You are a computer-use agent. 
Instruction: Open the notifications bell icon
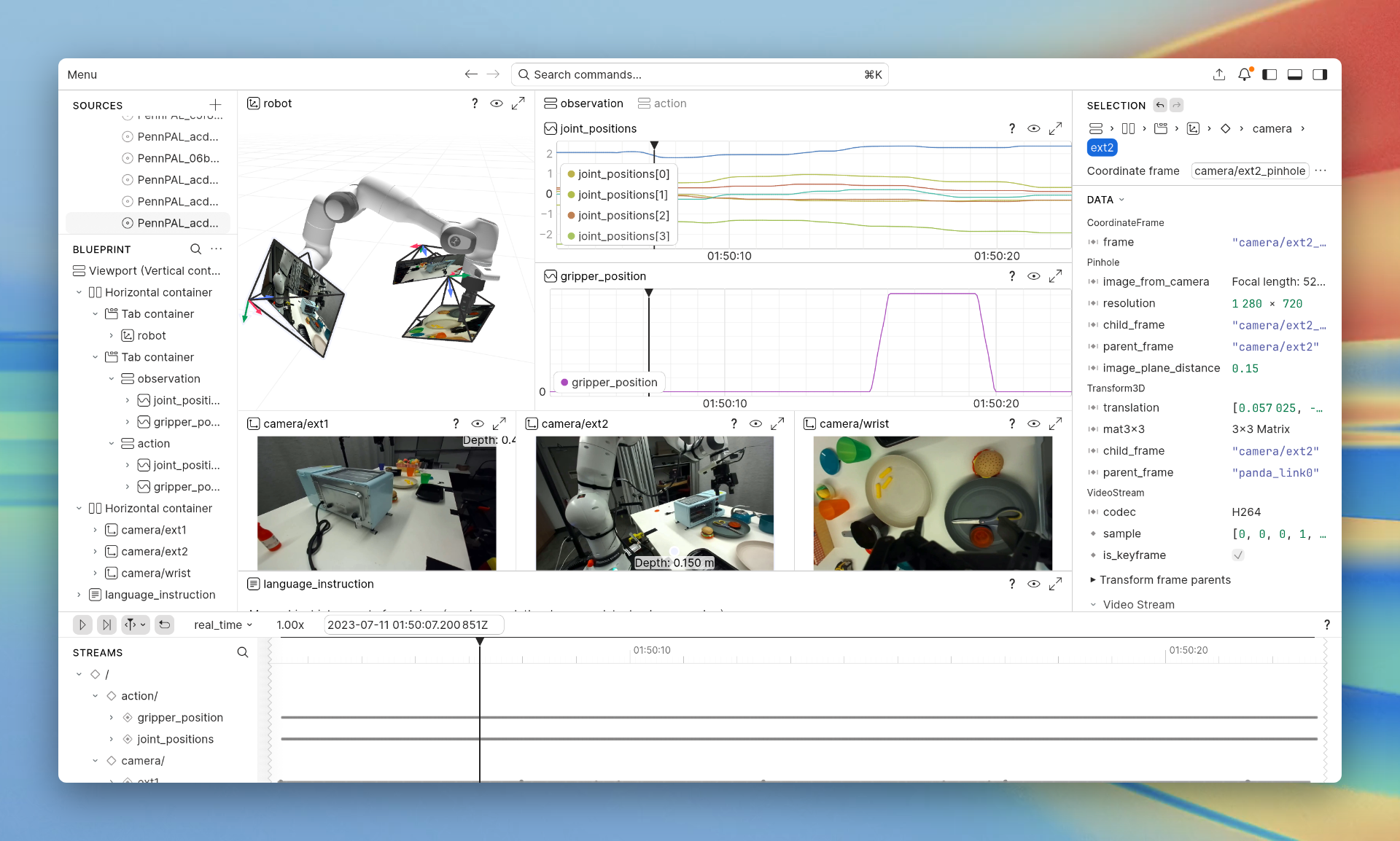click(1244, 74)
